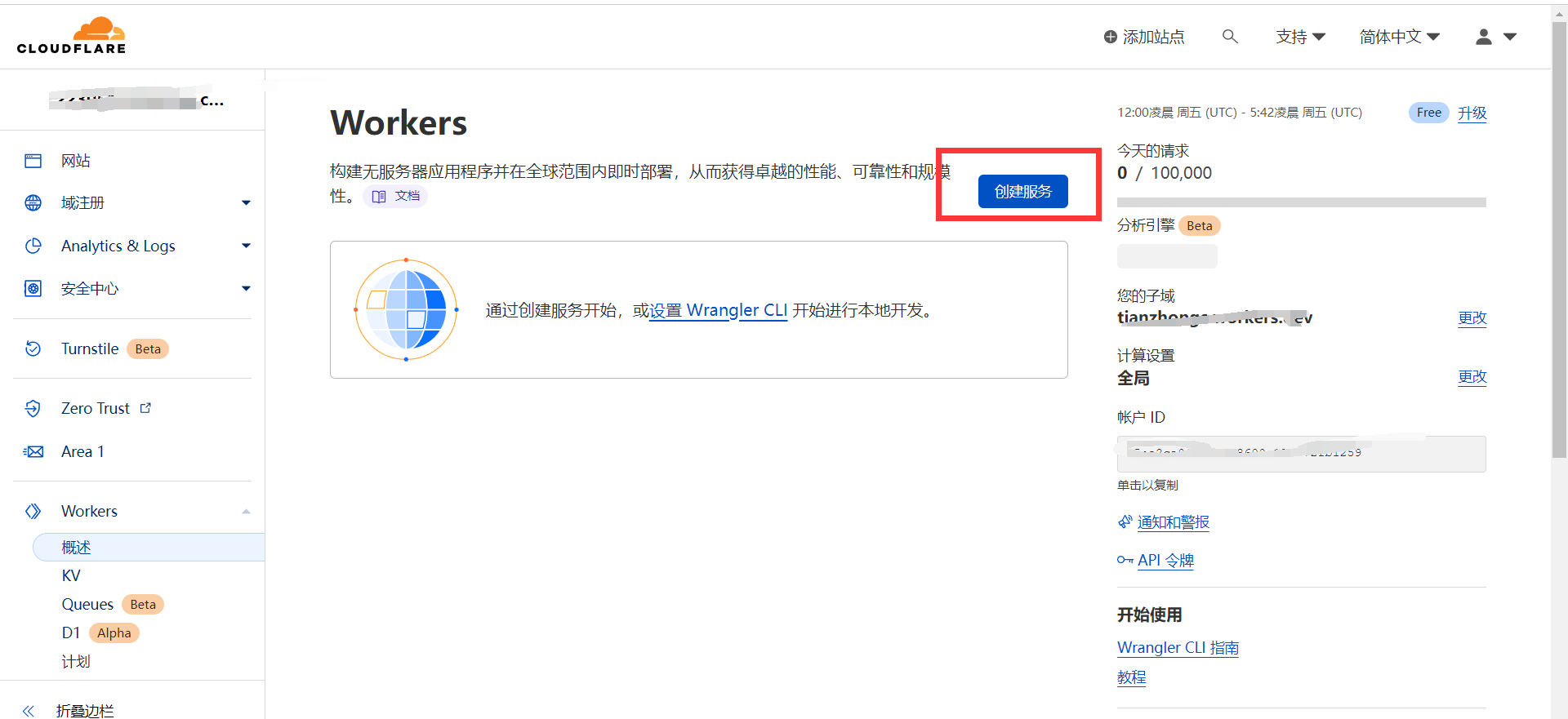This screenshot has height=719, width=1568.
Task: Click the collapse sidebar double-arrow icon
Action: (x=29, y=710)
